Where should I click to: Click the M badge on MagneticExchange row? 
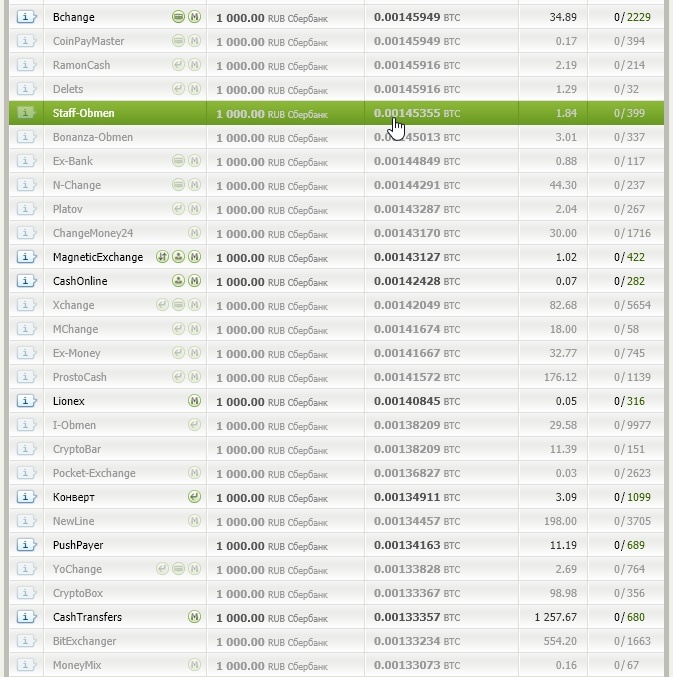(x=195, y=257)
